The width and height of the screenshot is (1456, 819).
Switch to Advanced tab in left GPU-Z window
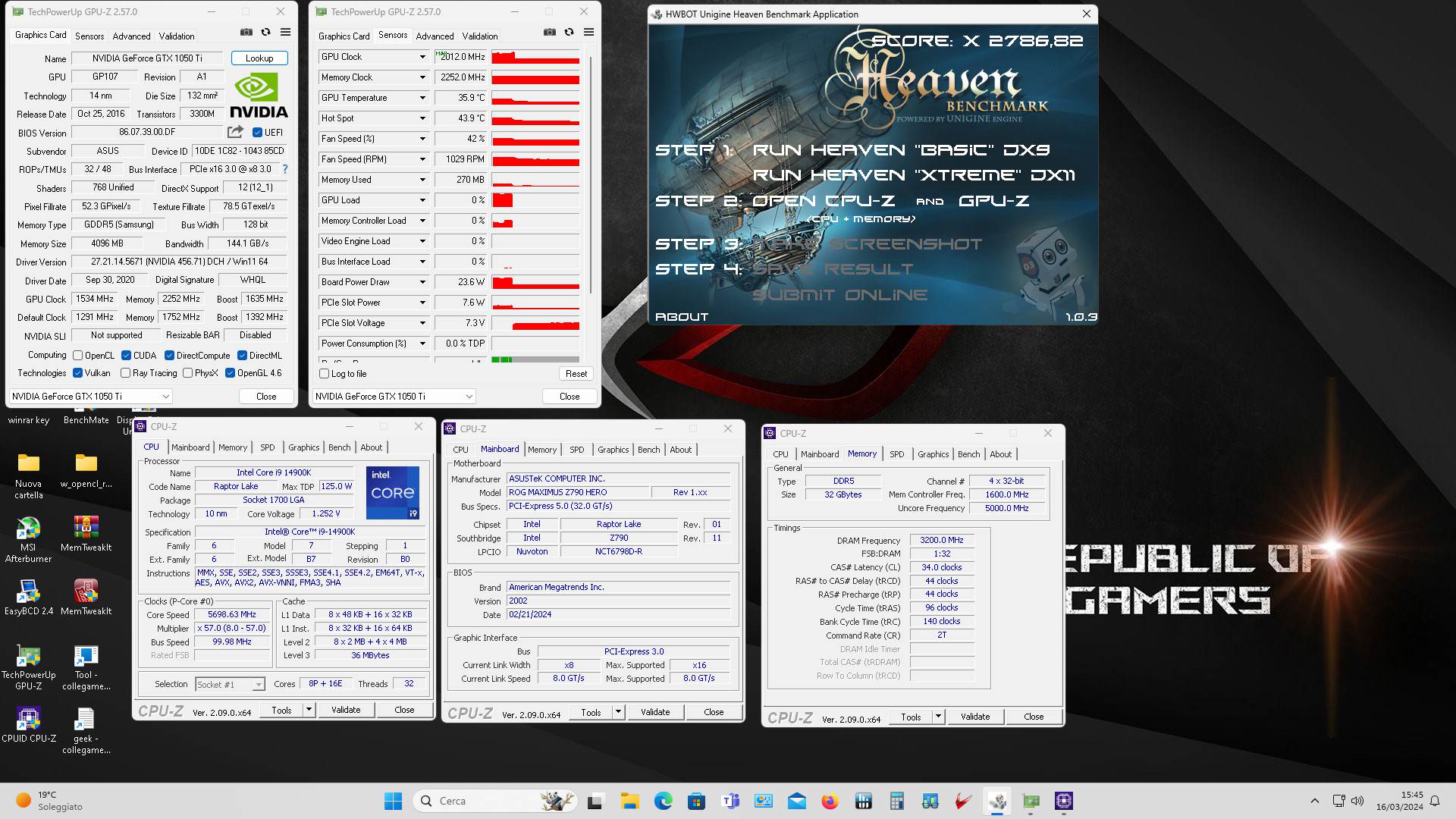(131, 36)
